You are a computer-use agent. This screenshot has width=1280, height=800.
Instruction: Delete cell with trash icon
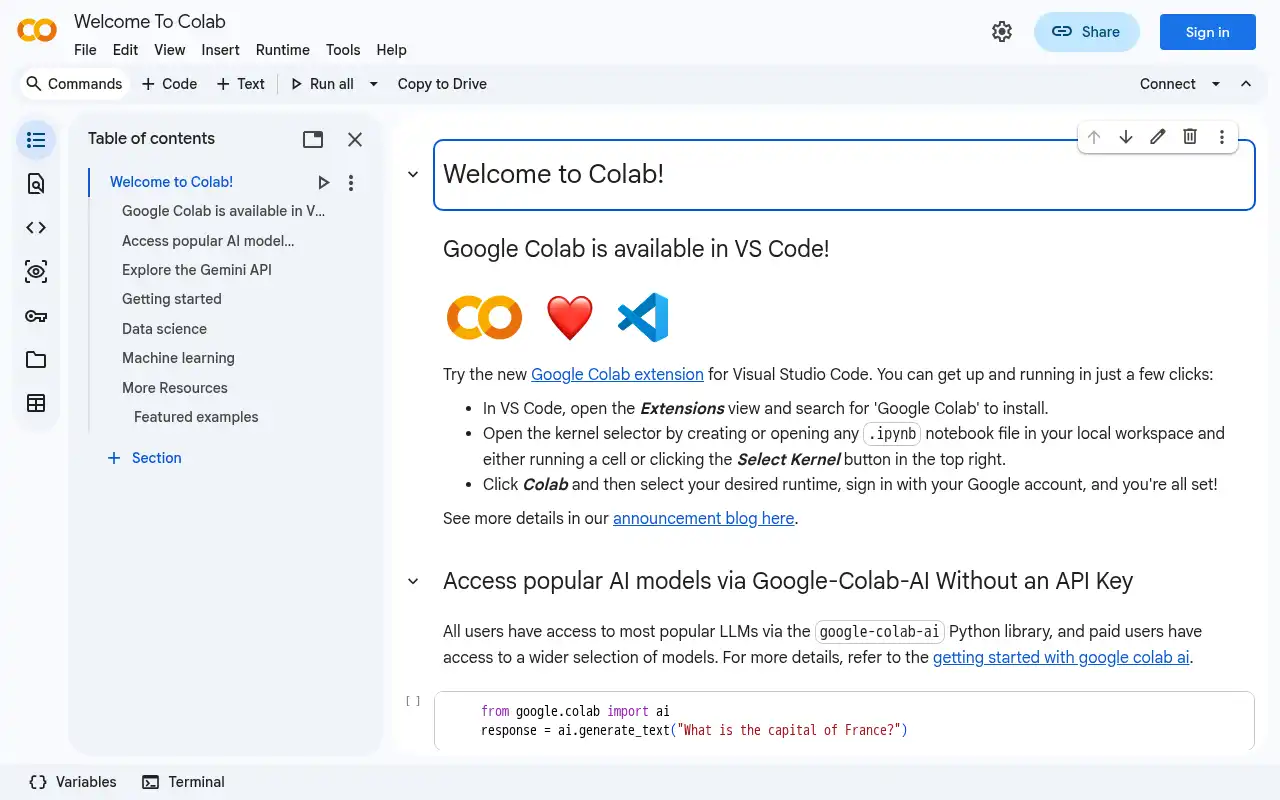1190,137
